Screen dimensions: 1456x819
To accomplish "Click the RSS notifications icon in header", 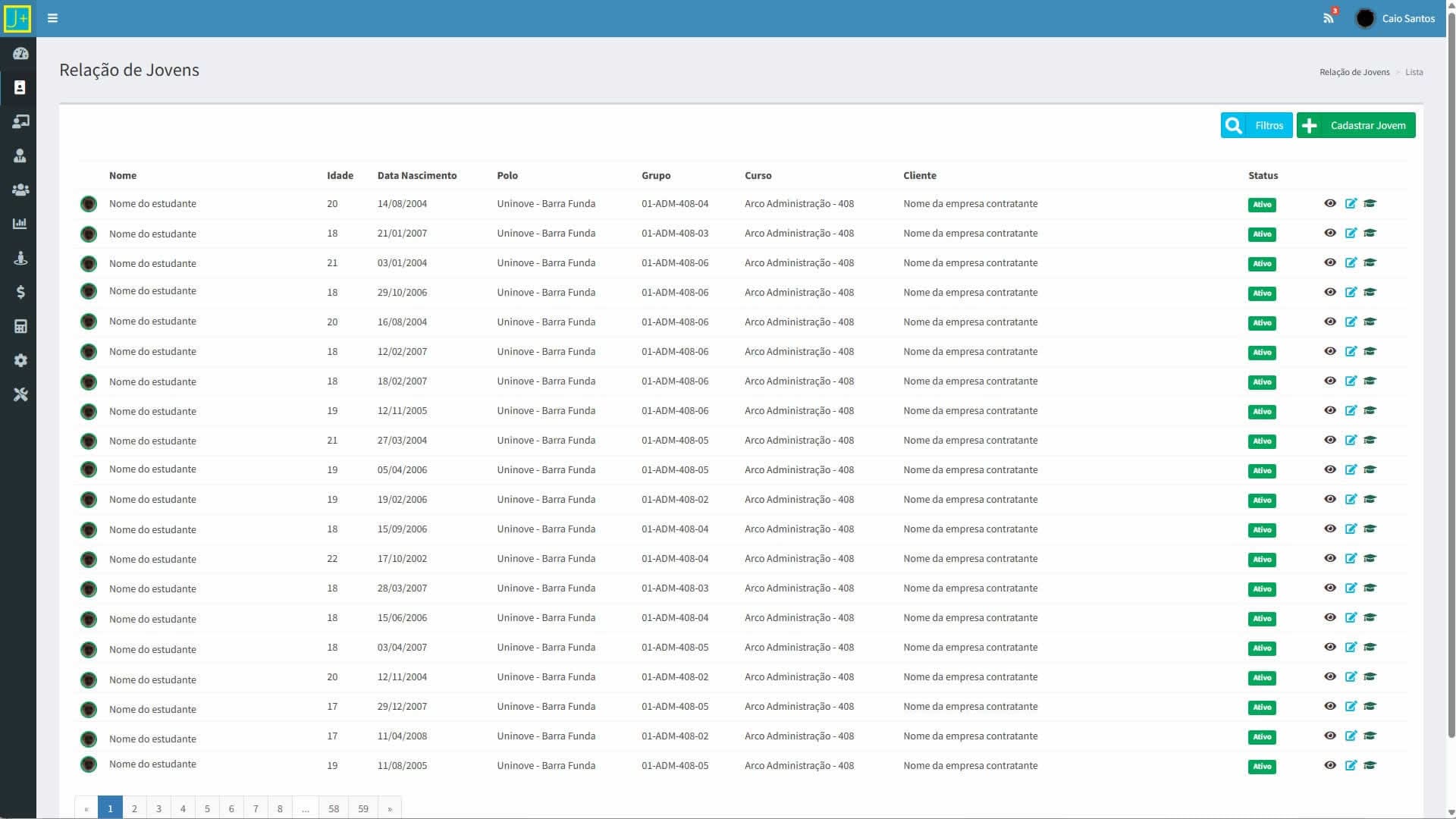I will pos(1328,18).
